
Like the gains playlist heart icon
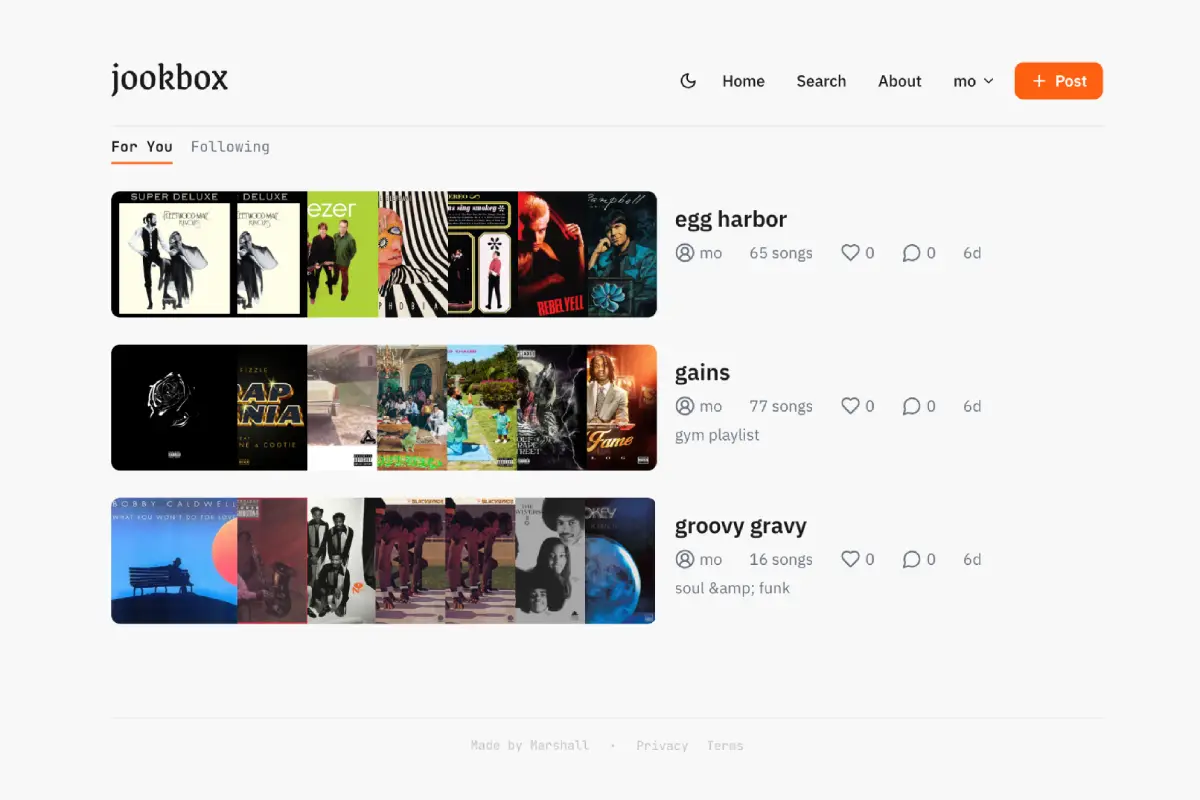[x=850, y=406]
